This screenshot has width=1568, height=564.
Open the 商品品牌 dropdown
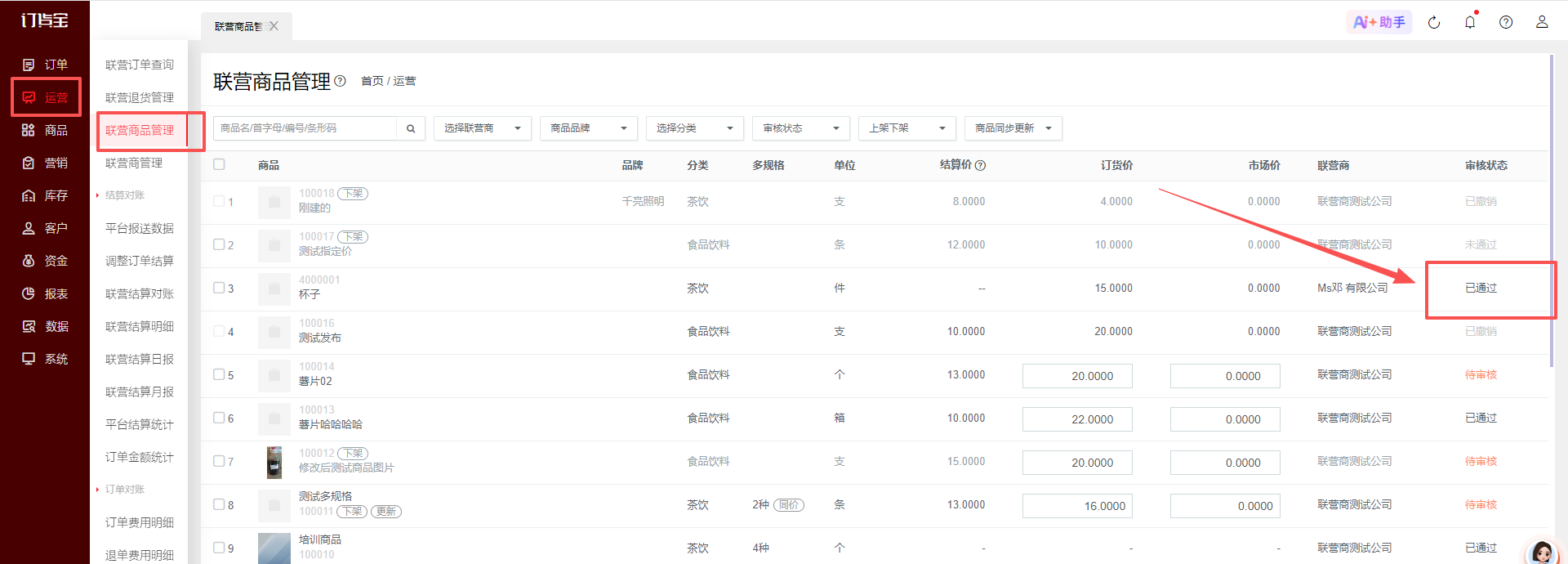pyautogui.click(x=588, y=128)
